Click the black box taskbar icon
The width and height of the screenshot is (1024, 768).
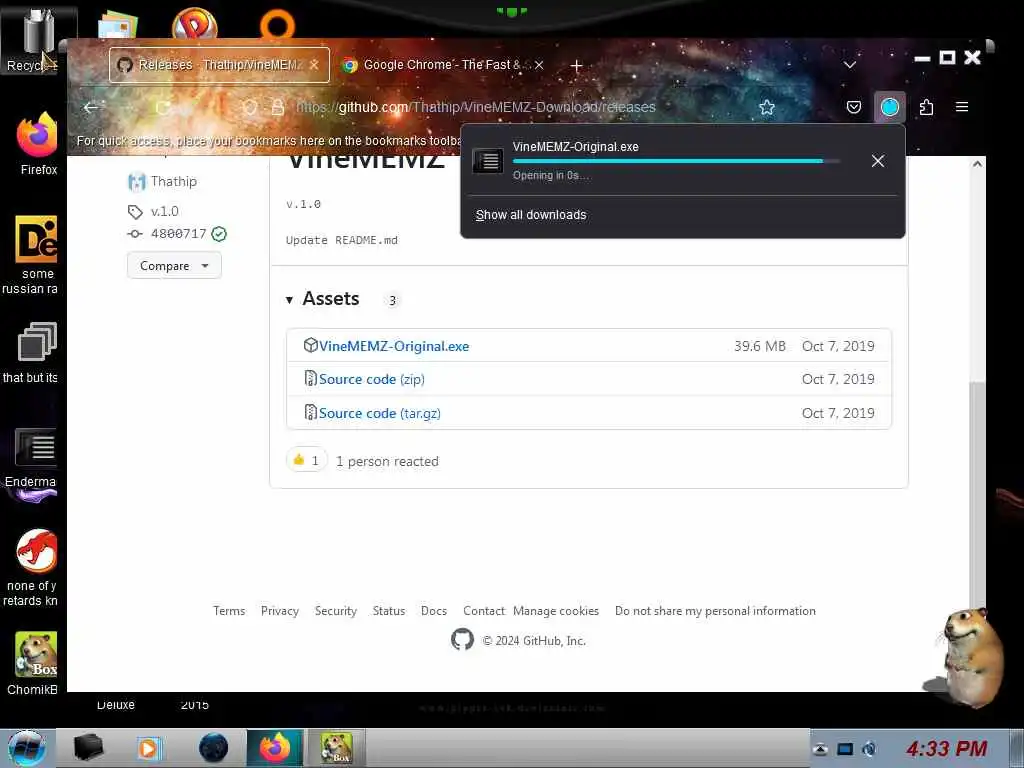[88, 748]
